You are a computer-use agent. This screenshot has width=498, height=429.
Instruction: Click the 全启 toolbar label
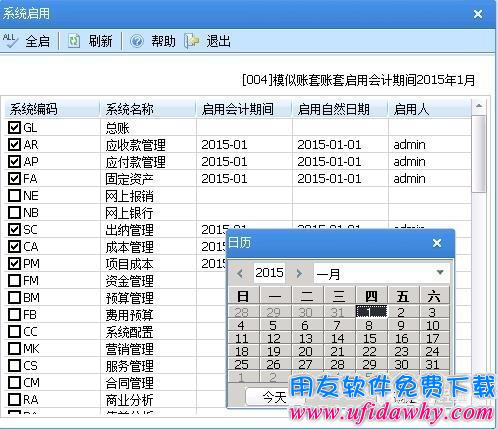tap(38, 42)
